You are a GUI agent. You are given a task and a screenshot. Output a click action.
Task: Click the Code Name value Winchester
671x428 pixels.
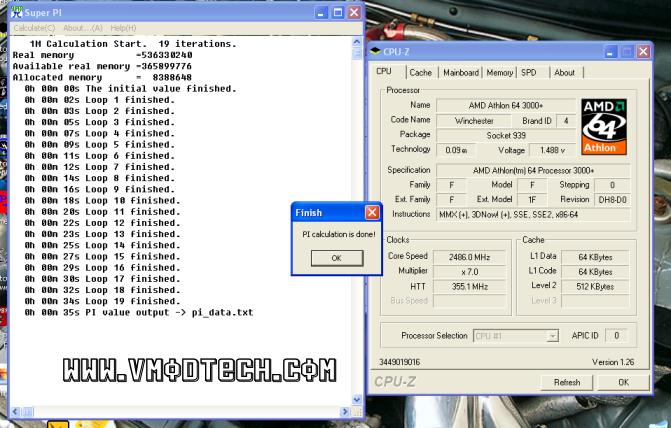[474, 121]
